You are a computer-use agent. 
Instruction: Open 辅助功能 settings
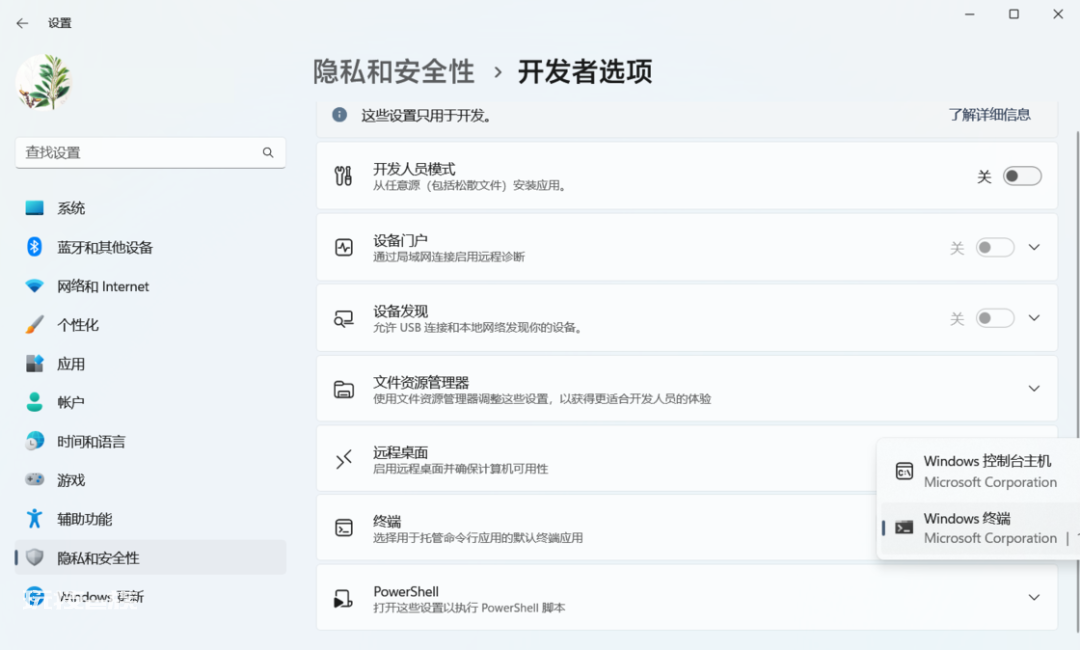[x=150, y=518]
